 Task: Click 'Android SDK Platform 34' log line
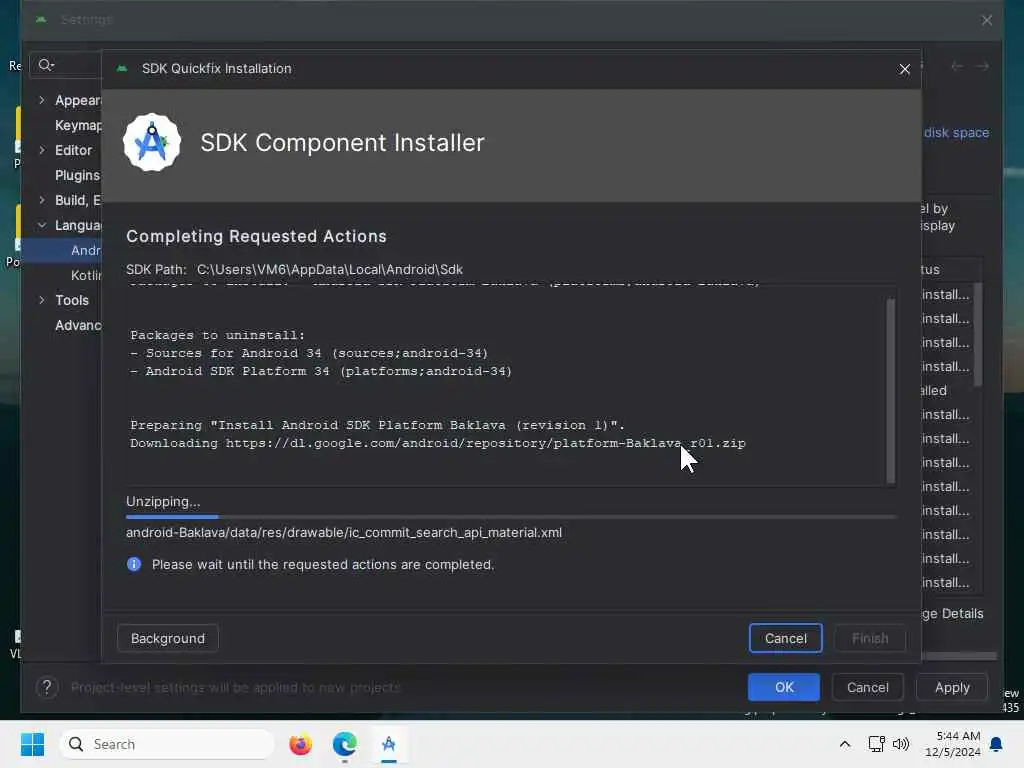pos(321,371)
